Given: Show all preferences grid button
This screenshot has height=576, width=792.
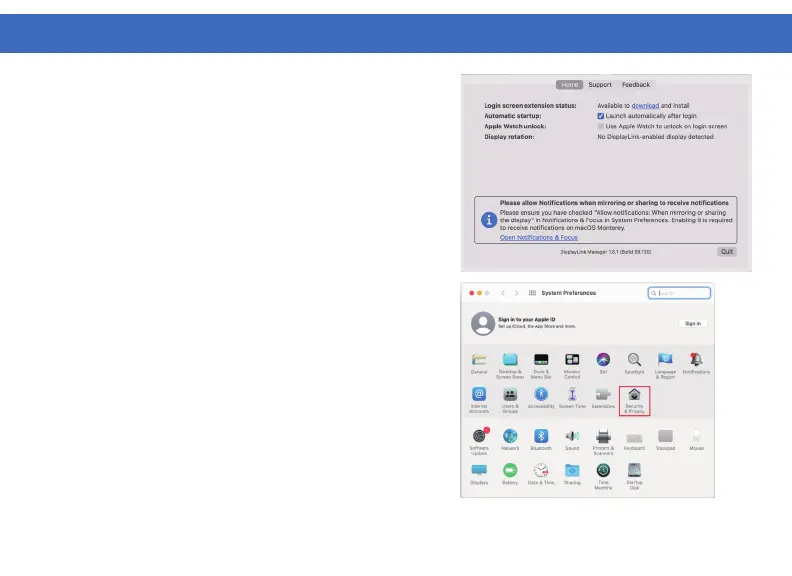Looking at the screenshot, I should coord(532,293).
